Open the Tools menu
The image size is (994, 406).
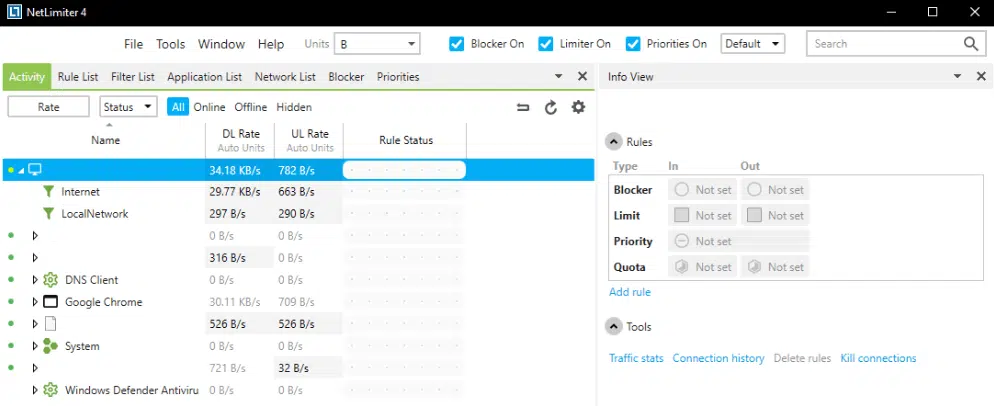point(171,44)
